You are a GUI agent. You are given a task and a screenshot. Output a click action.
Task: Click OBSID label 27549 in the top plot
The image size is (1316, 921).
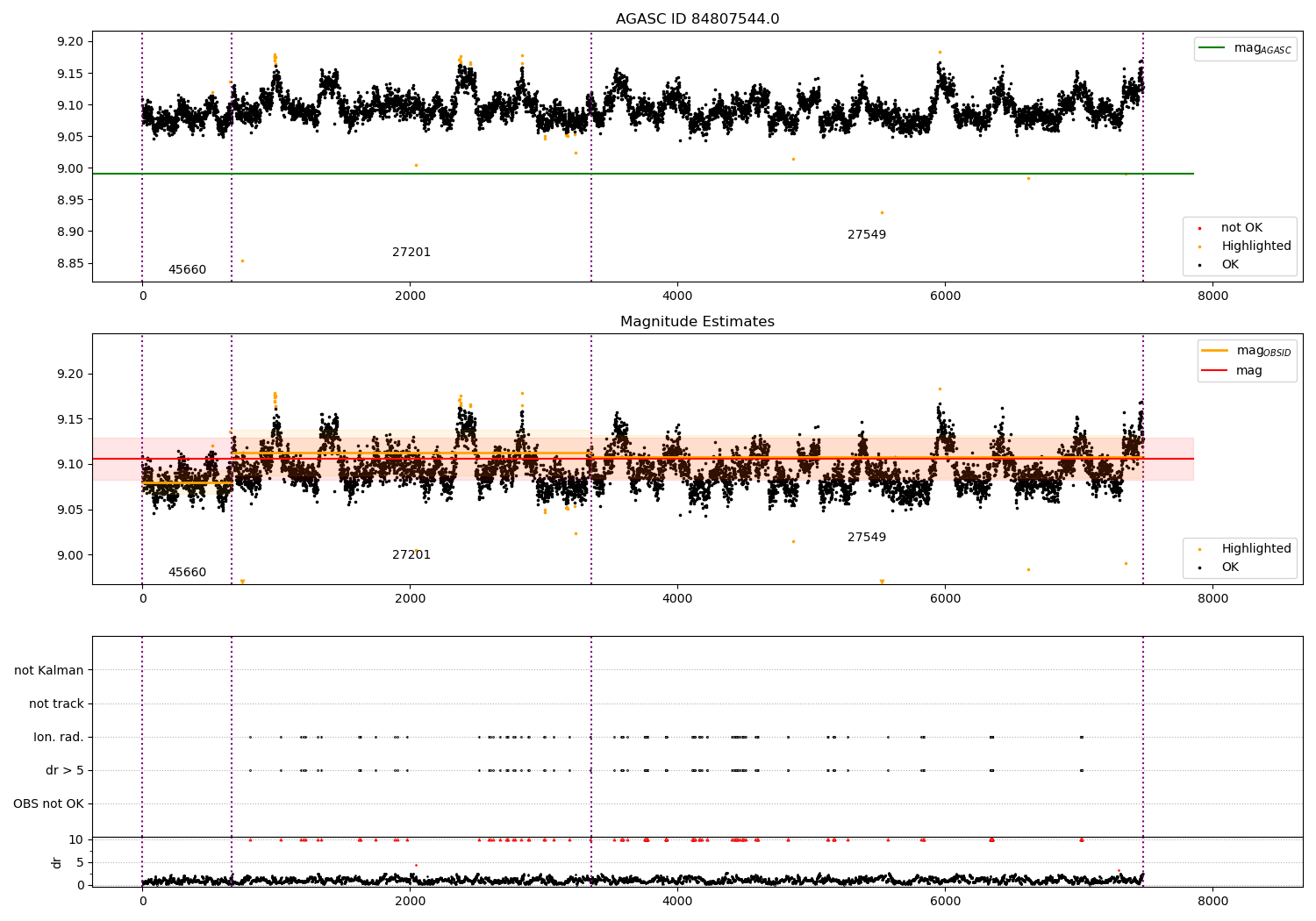click(x=867, y=235)
